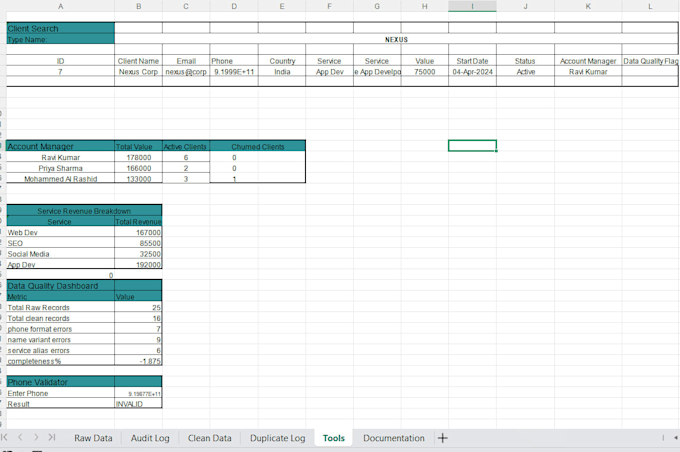Select the Total Raw Records label

60,307
